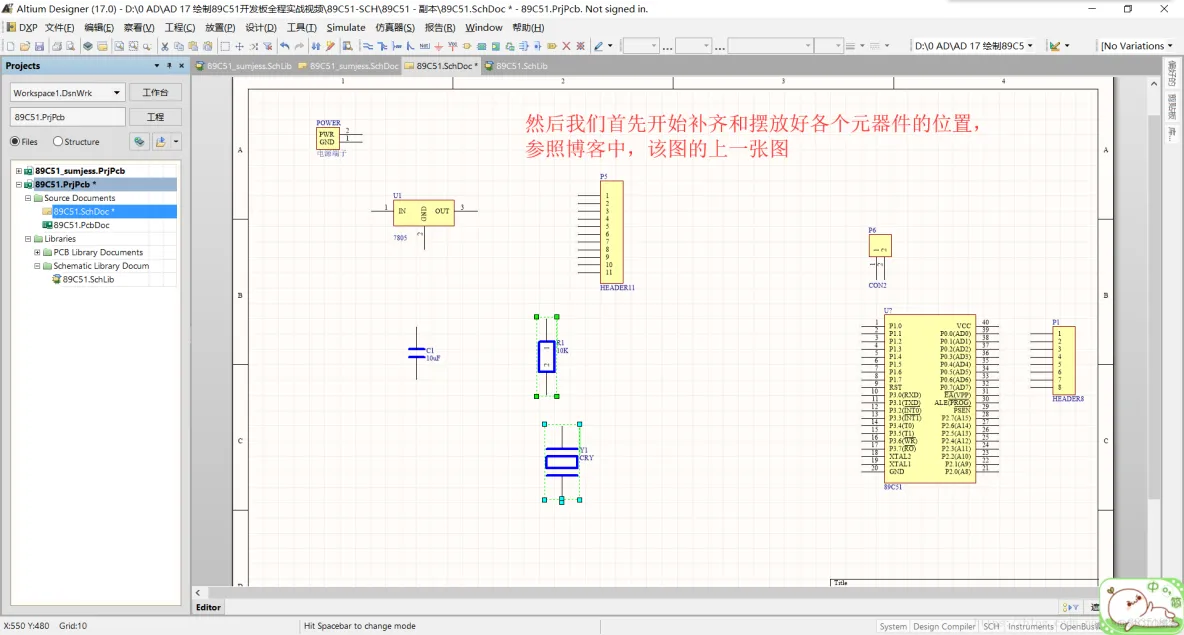Screen dimensions: 1184x635
Task: Browse component libraries icon
Action: pyautogui.click(x=347, y=46)
